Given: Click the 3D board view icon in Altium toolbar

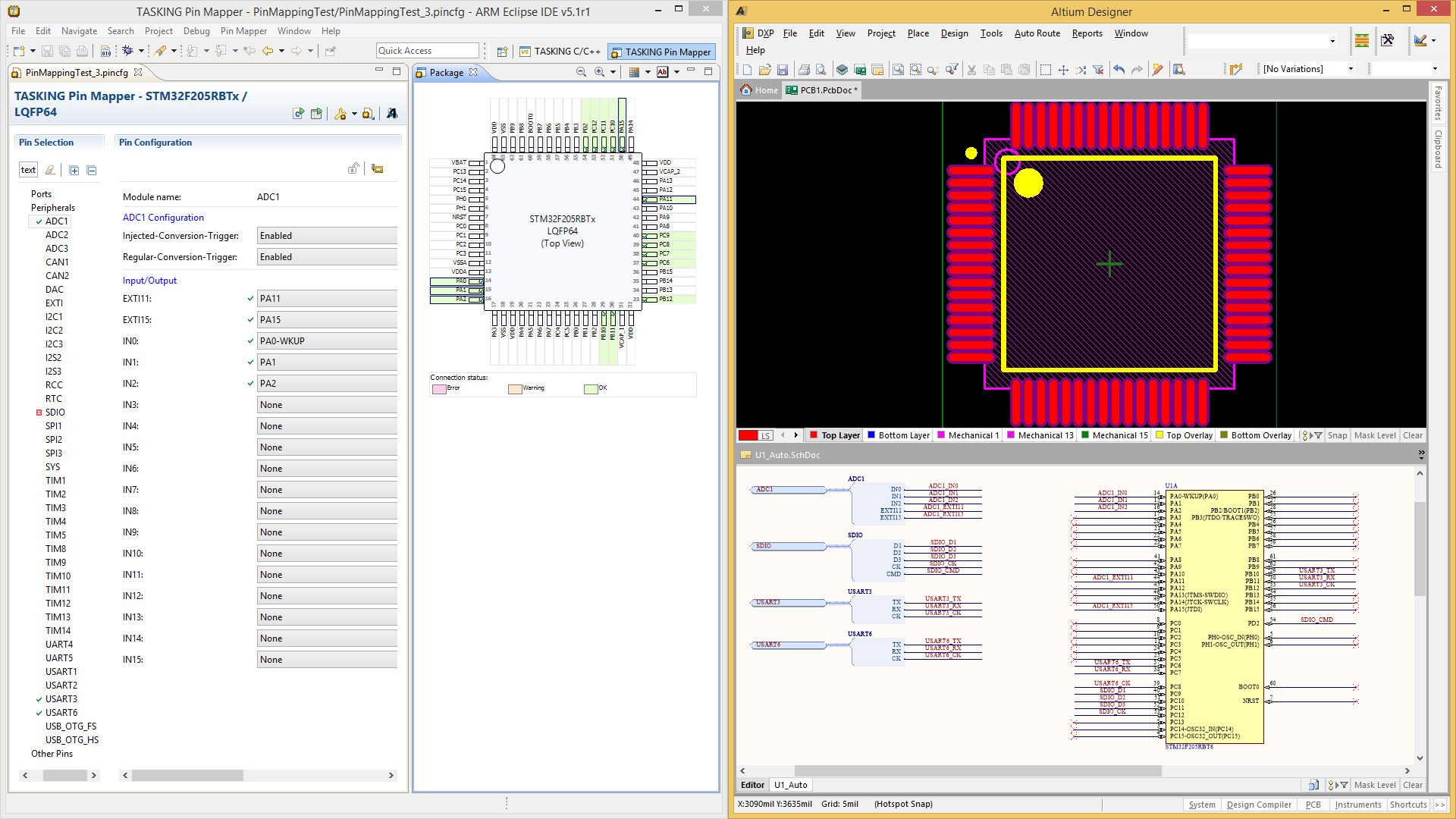Looking at the screenshot, I should (x=842, y=70).
